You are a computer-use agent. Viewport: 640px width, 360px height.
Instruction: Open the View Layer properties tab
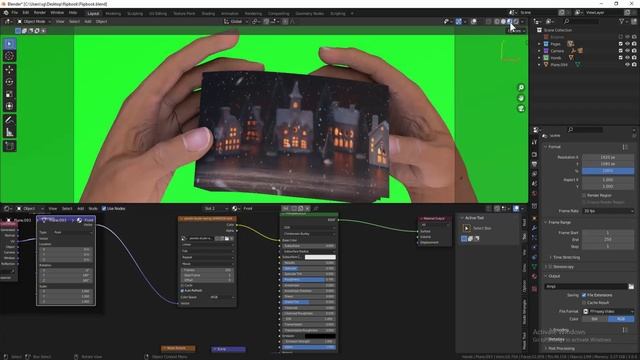point(534,174)
